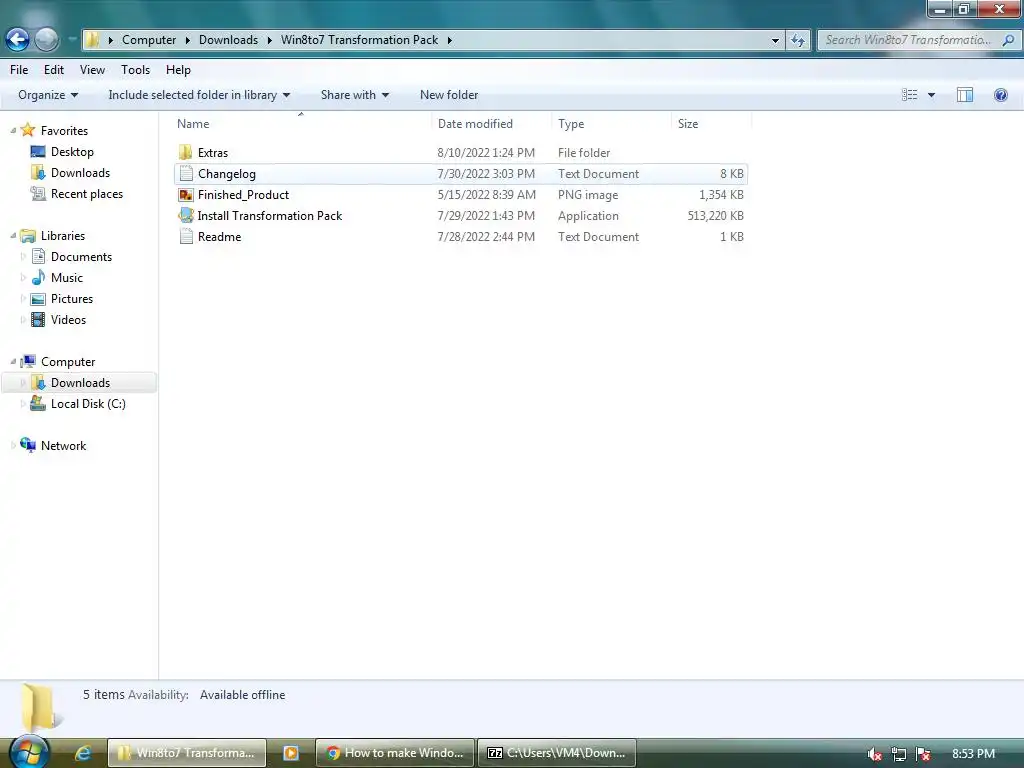This screenshot has height=768, width=1024.
Task: Click the Network icon in navigation pane
Action: 28,445
